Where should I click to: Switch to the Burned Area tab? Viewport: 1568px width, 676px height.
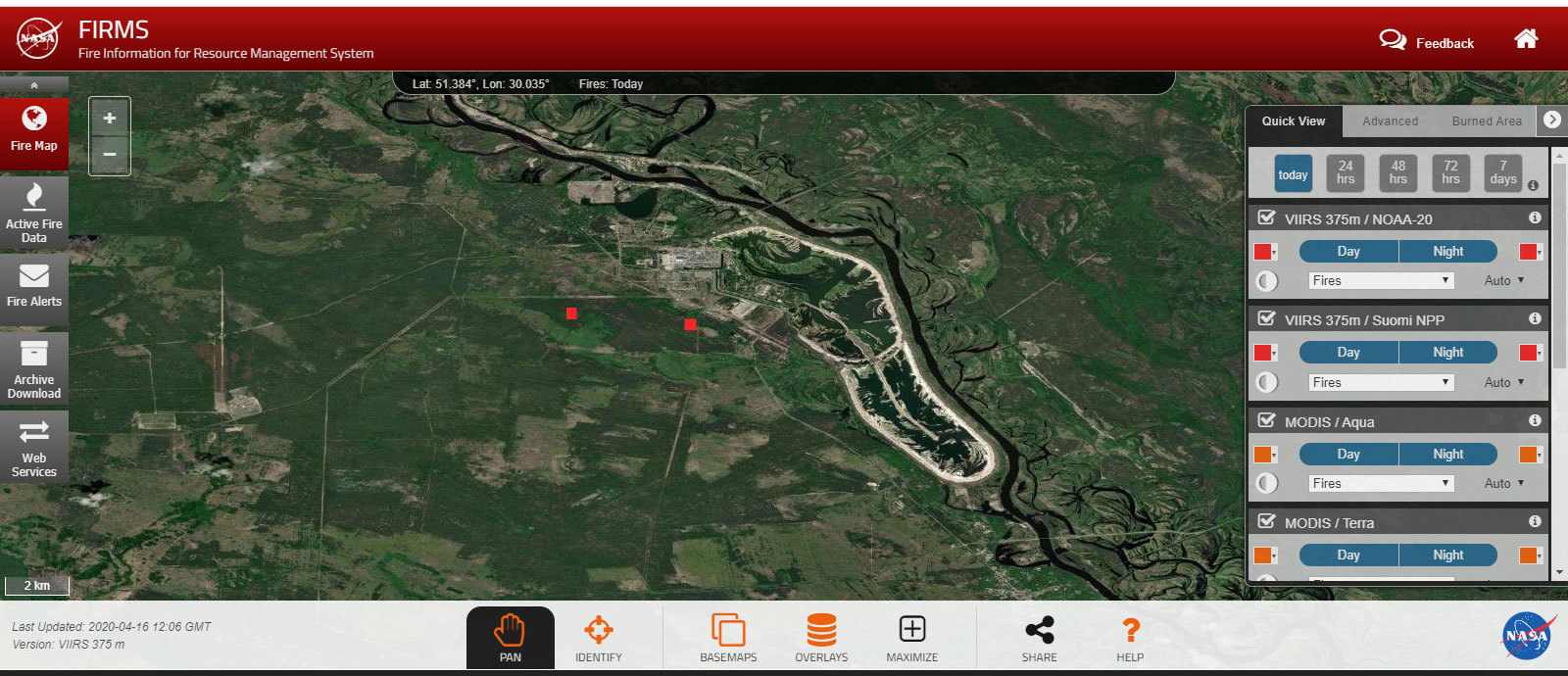point(1487,121)
